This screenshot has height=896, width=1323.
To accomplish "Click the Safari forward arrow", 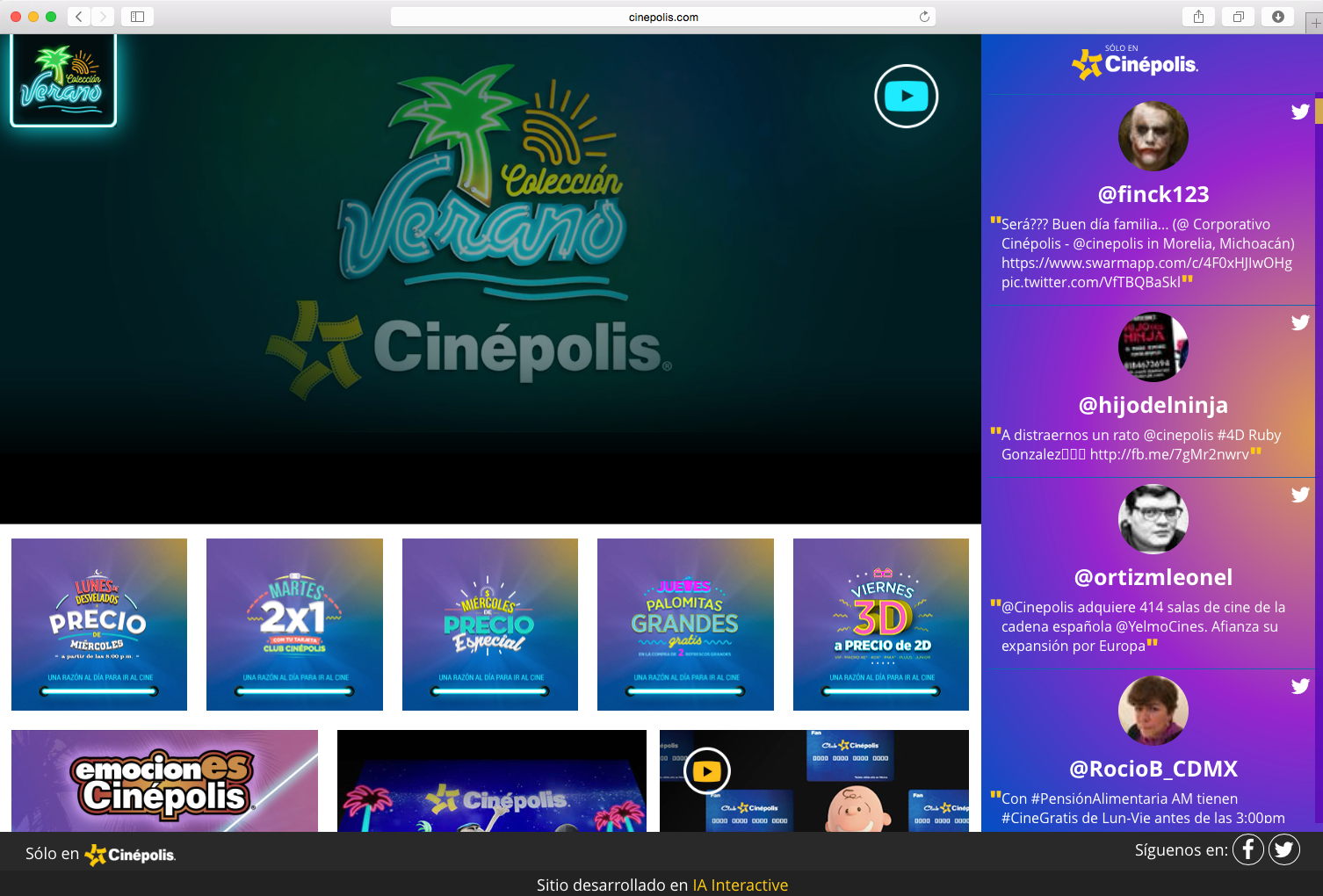I will pos(103,16).
